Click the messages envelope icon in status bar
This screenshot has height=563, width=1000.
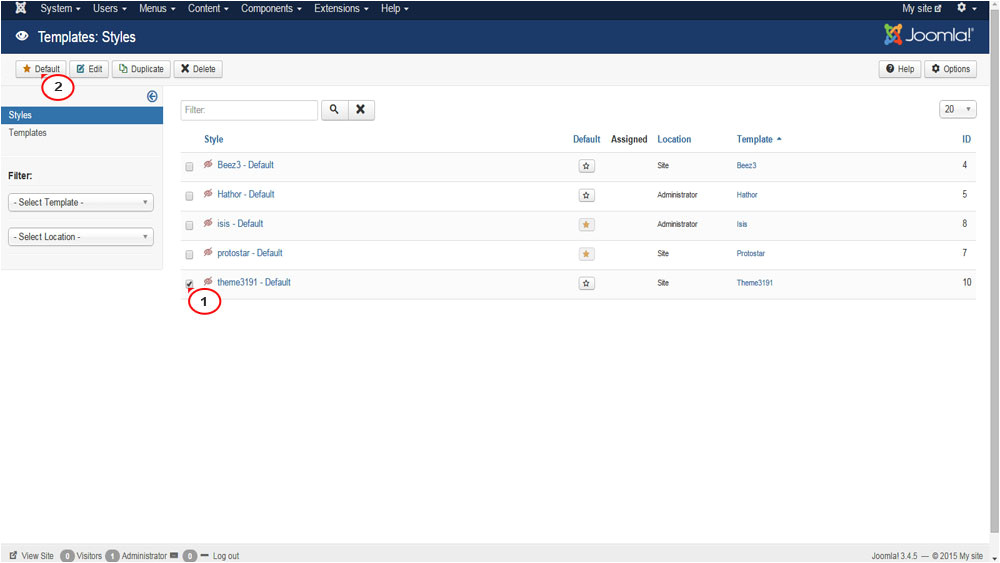[174, 555]
